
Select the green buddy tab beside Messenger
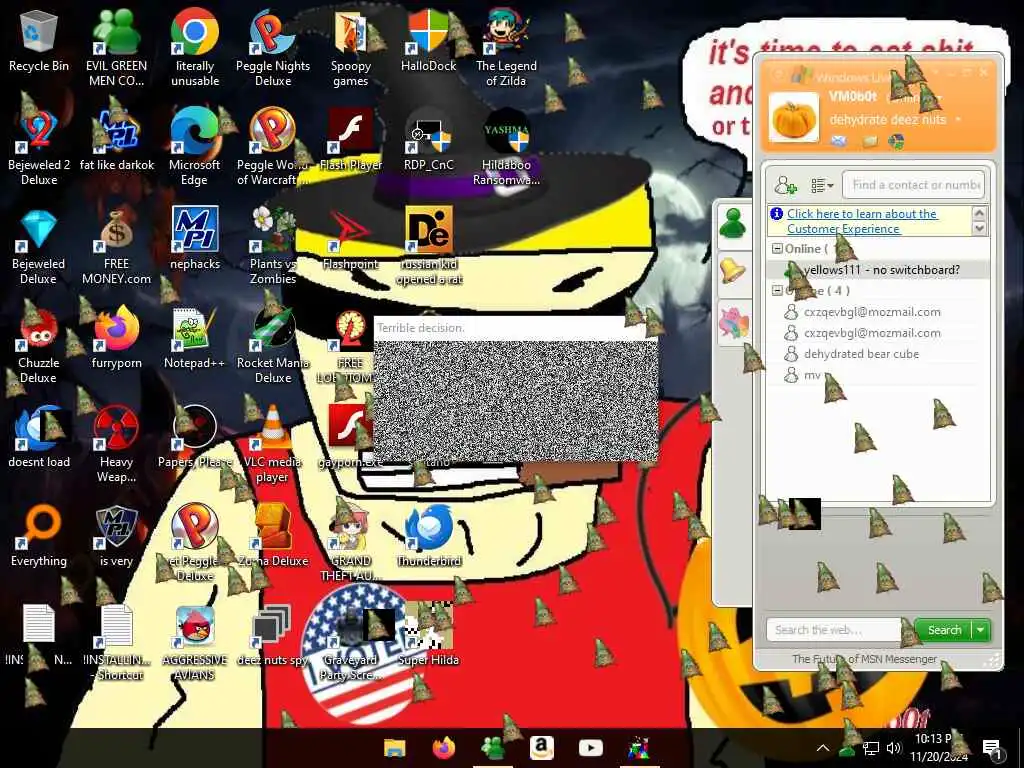(733, 224)
